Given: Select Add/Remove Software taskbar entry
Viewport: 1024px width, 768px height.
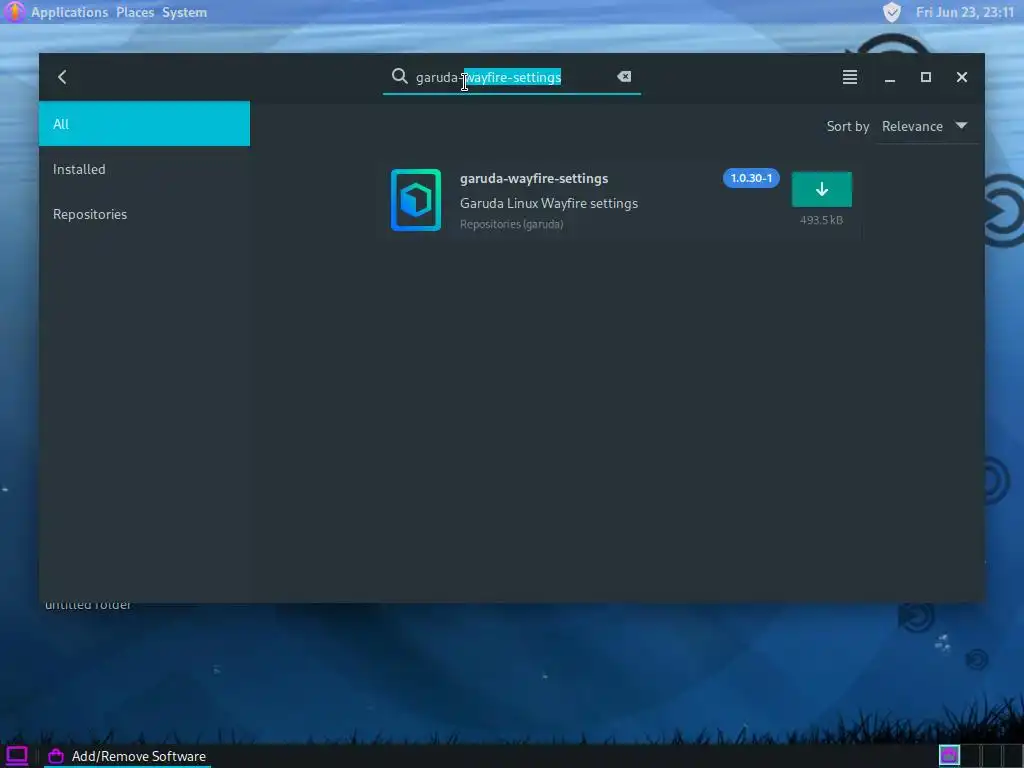Looking at the screenshot, I should (x=127, y=756).
